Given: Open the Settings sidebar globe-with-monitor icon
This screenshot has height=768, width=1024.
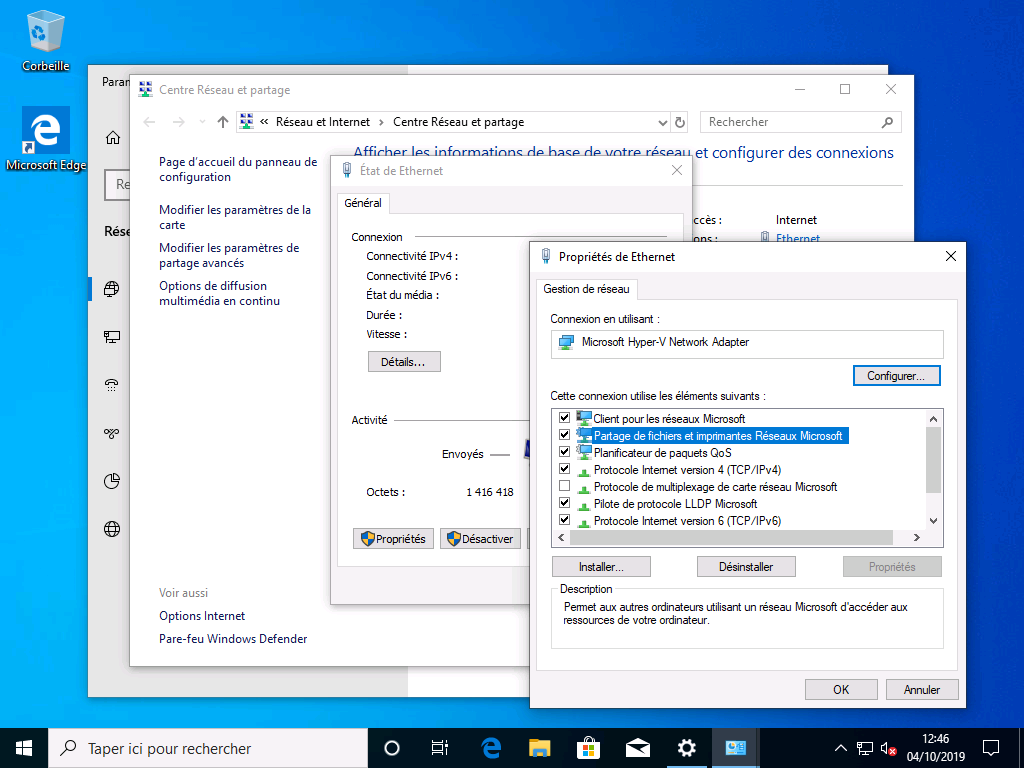Looking at the screenshot, I should 112,288.
